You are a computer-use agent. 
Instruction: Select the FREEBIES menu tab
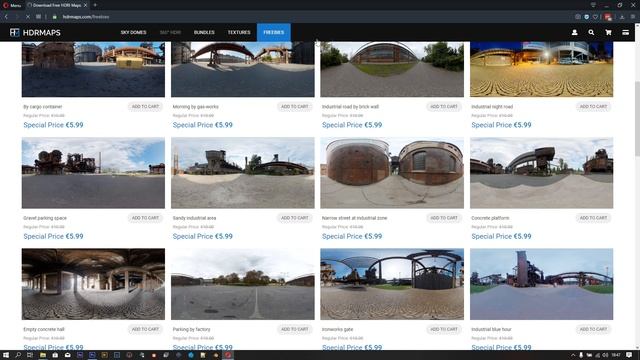pos(273,32)
